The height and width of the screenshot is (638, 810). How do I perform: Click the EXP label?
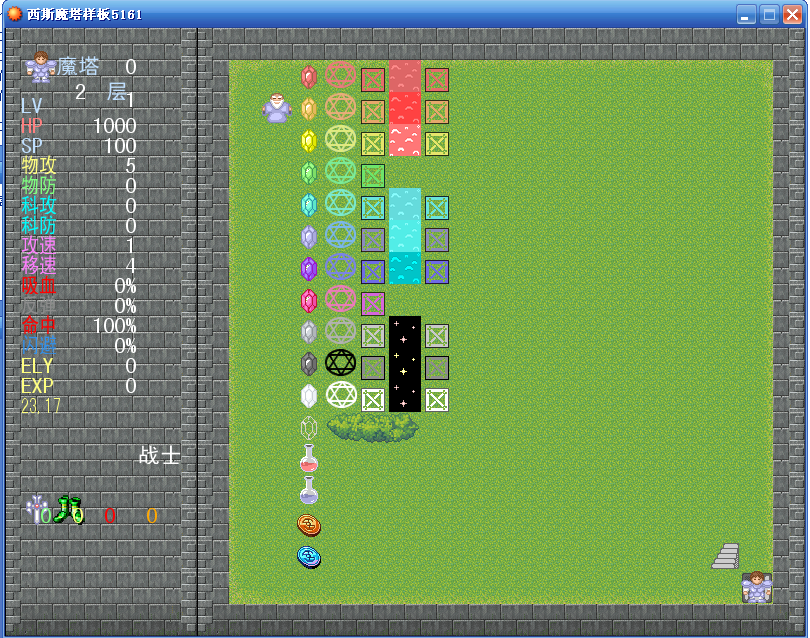click(37, 386)
